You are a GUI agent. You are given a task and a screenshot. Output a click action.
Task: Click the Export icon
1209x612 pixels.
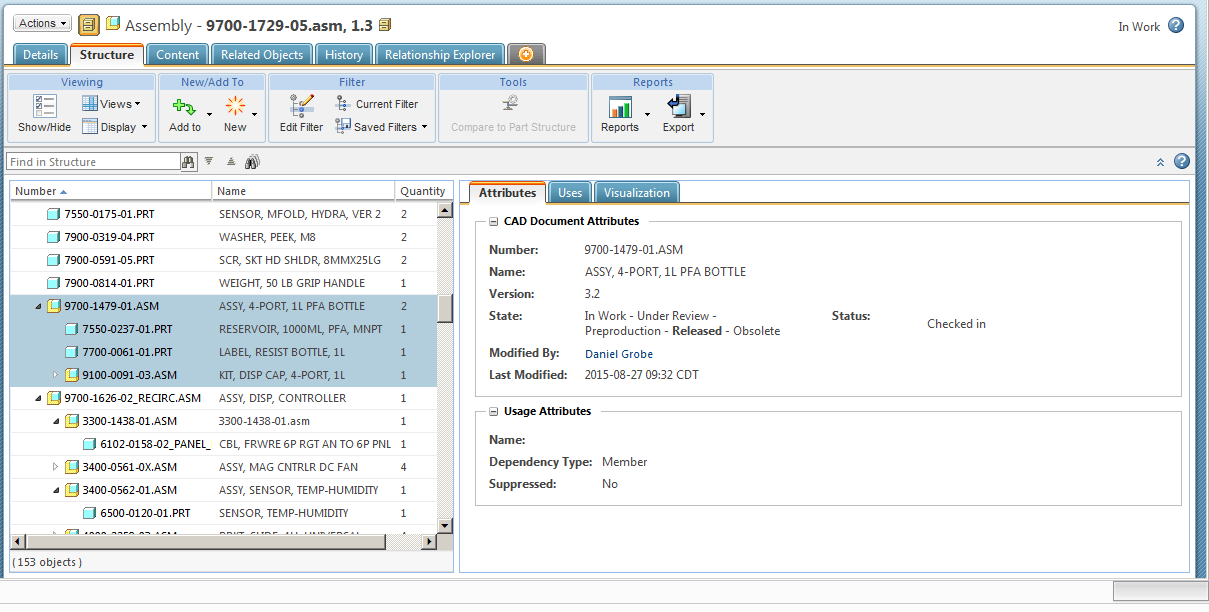(x=679, y=106)
